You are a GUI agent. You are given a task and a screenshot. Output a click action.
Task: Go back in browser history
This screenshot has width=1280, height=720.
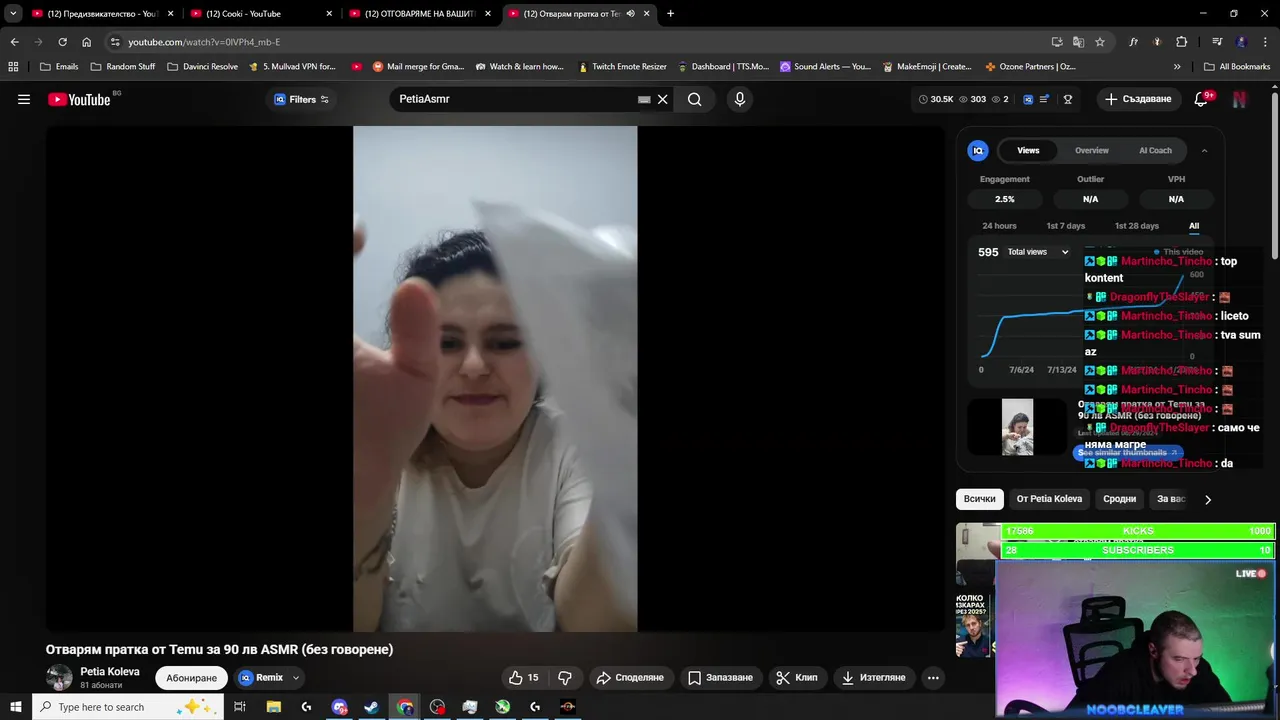pos(14,42)
